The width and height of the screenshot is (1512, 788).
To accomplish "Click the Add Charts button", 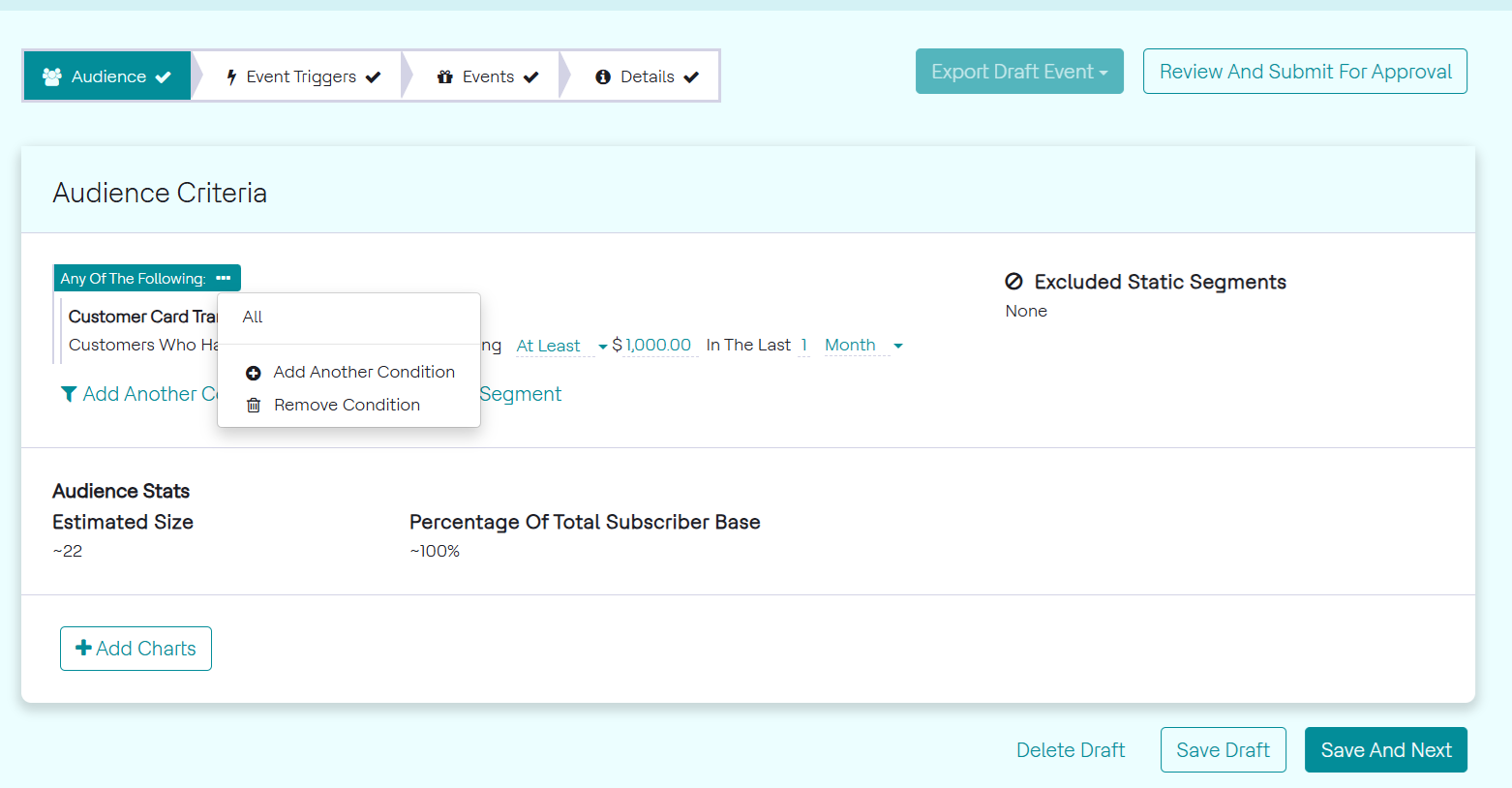I will click(x=136, y=649).
